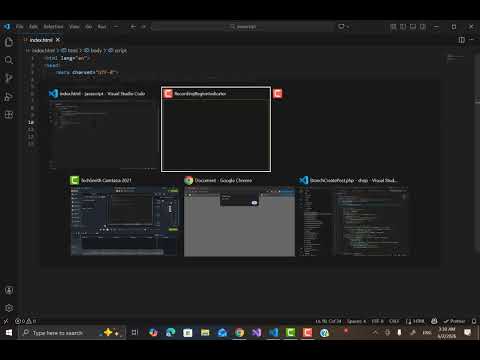The image size is (480, 360).
Task: Close the index.html tab
Action: click(58, 40)
